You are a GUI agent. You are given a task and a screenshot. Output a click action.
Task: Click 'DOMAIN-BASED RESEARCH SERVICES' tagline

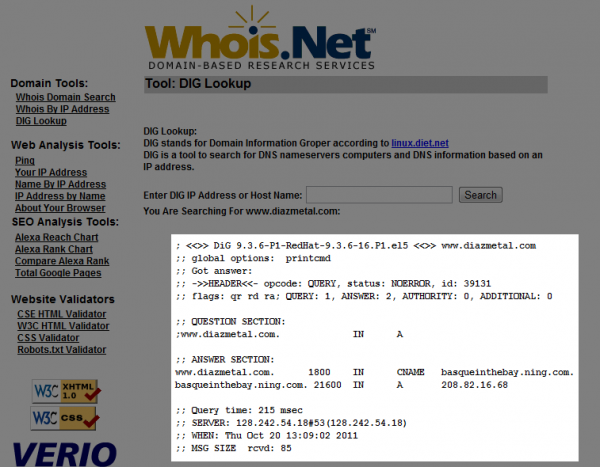[x=261, y=65]
